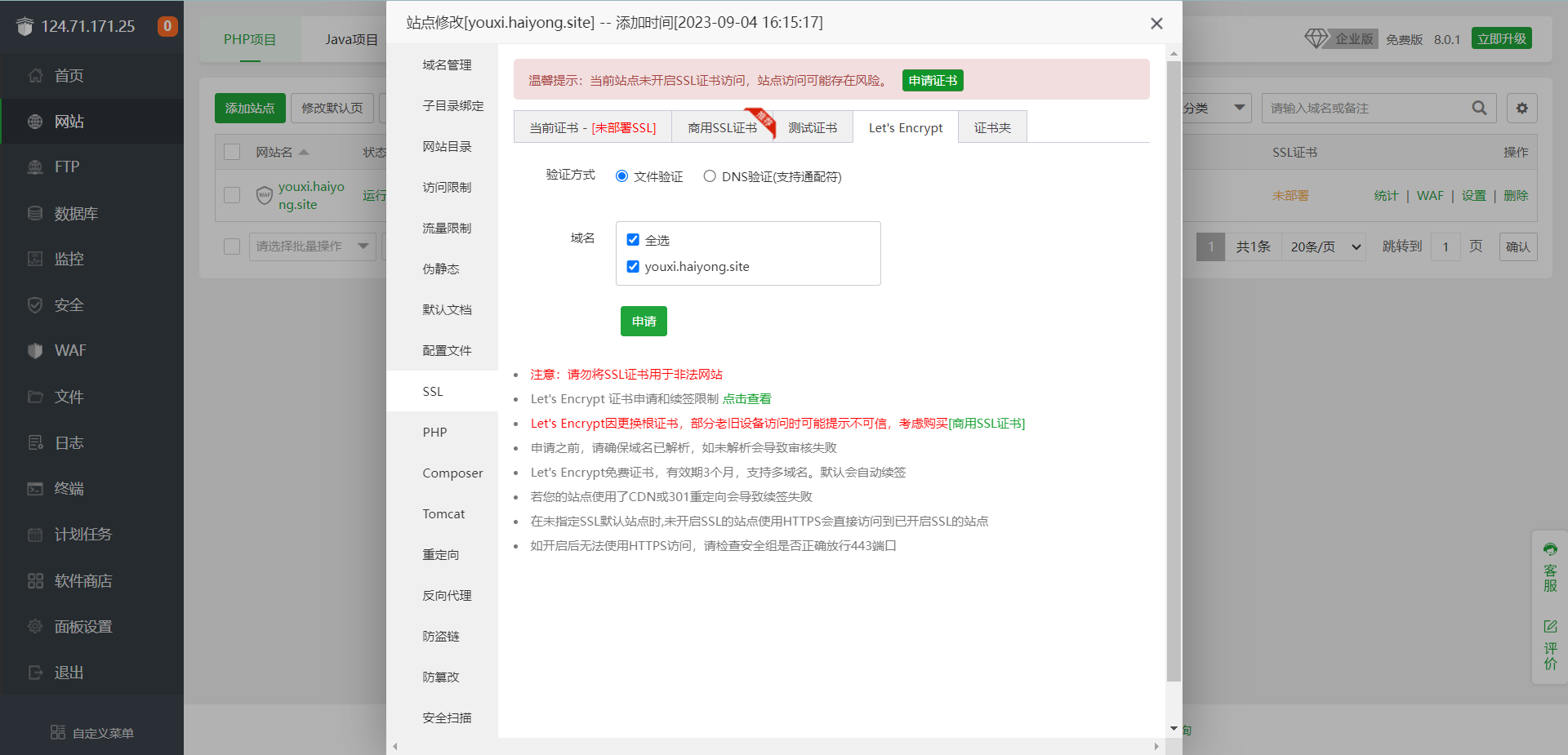Open the 软件商店 app store

(x=82, y=580)
